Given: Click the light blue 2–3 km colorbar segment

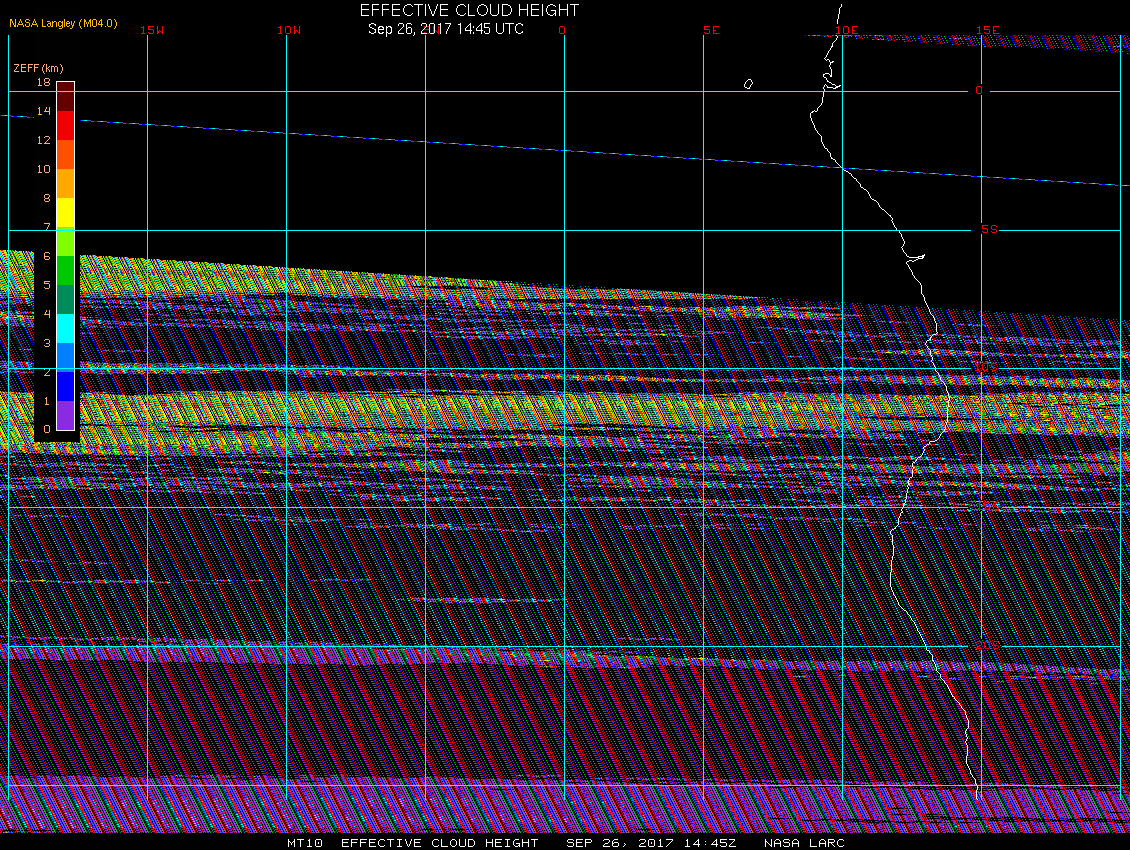Looking at the screenshot, I should (x=66, y=358).
